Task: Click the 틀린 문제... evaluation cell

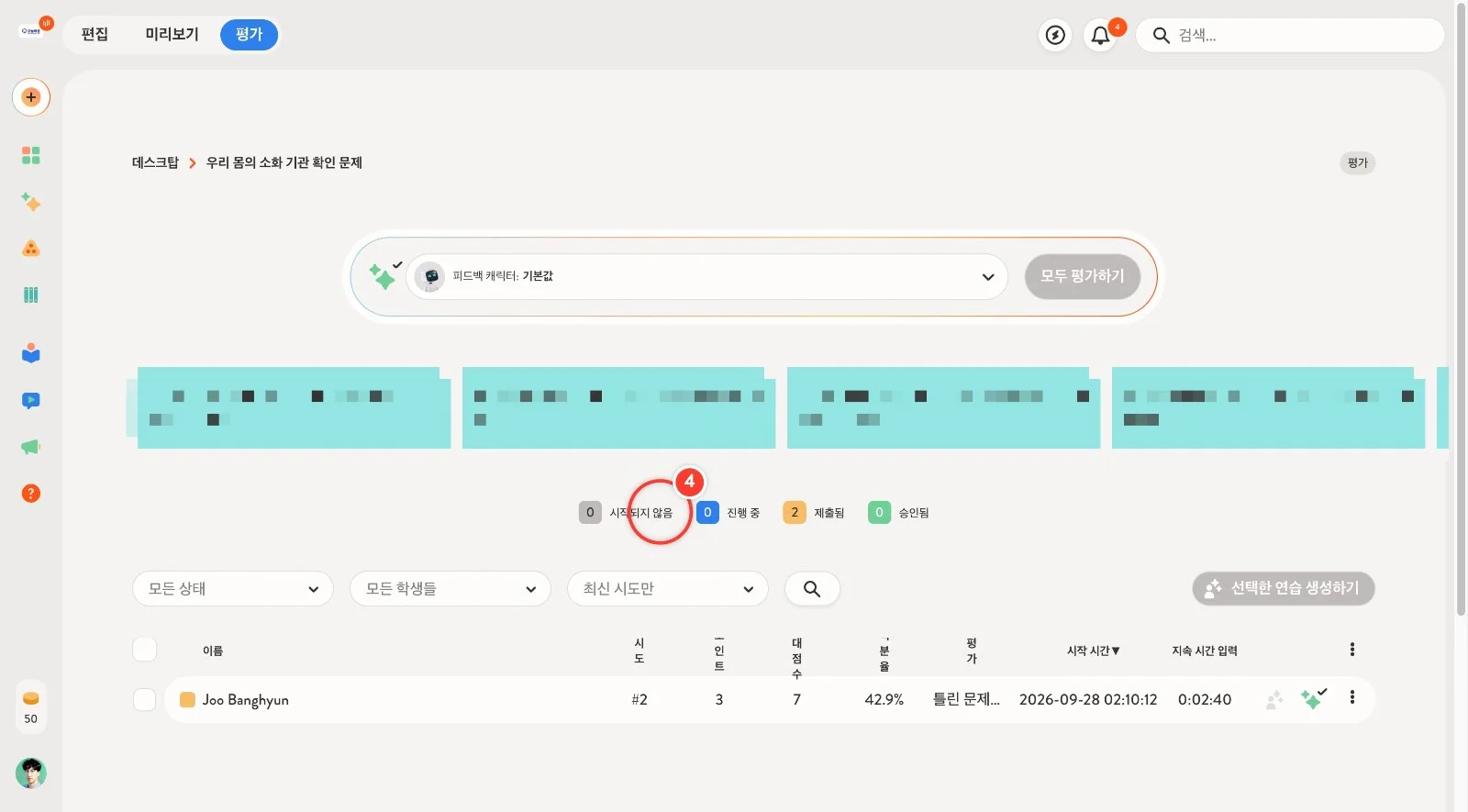Action: click(966, 699)
